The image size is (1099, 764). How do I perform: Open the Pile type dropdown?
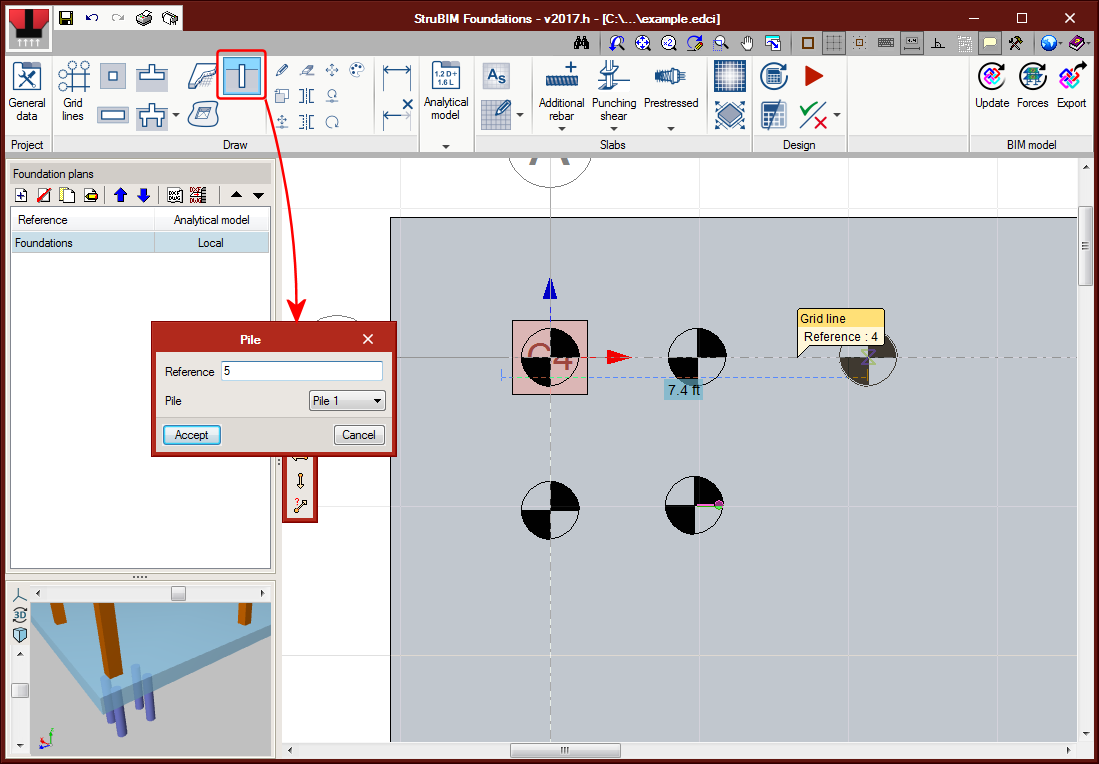pos(347,401)
